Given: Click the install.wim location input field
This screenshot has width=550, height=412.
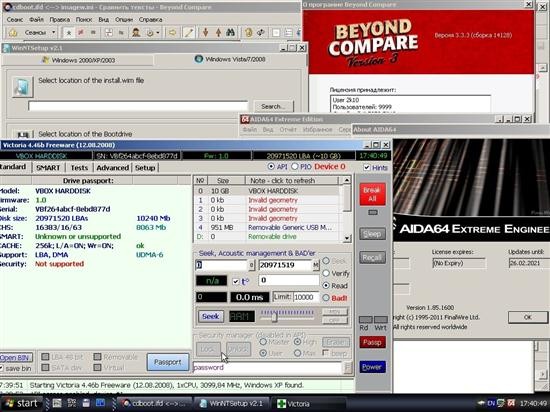Looking at the screenshot, I should click(x=138, y=106).
